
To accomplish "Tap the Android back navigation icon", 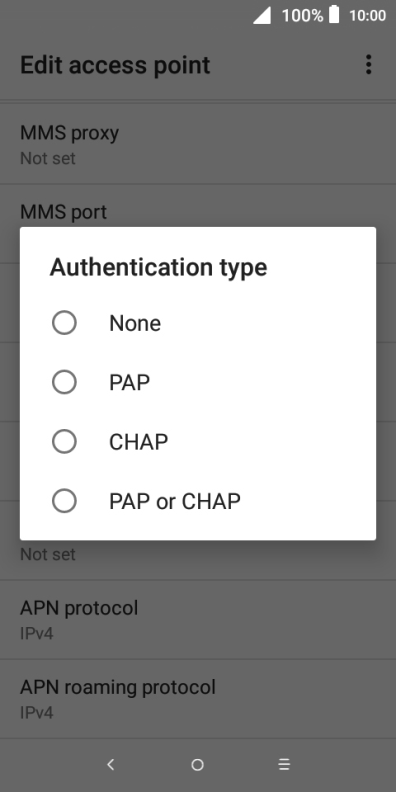I will [x=111, y=765].
